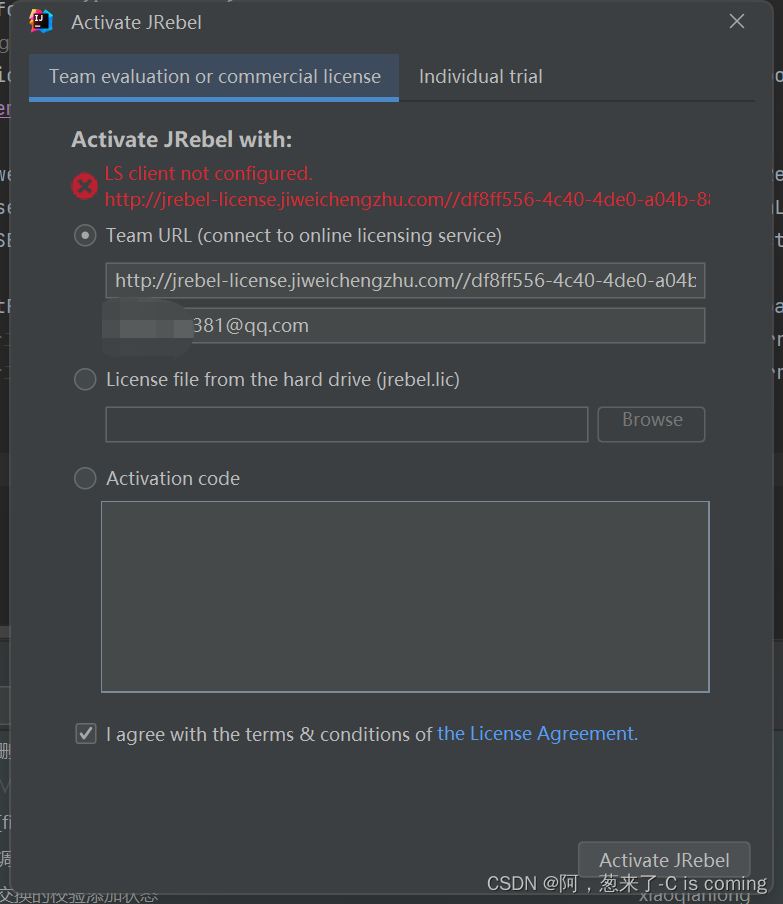Close the Activate JRebel dialog
This screenshot has width=783, height=904.
coord(736,22)
